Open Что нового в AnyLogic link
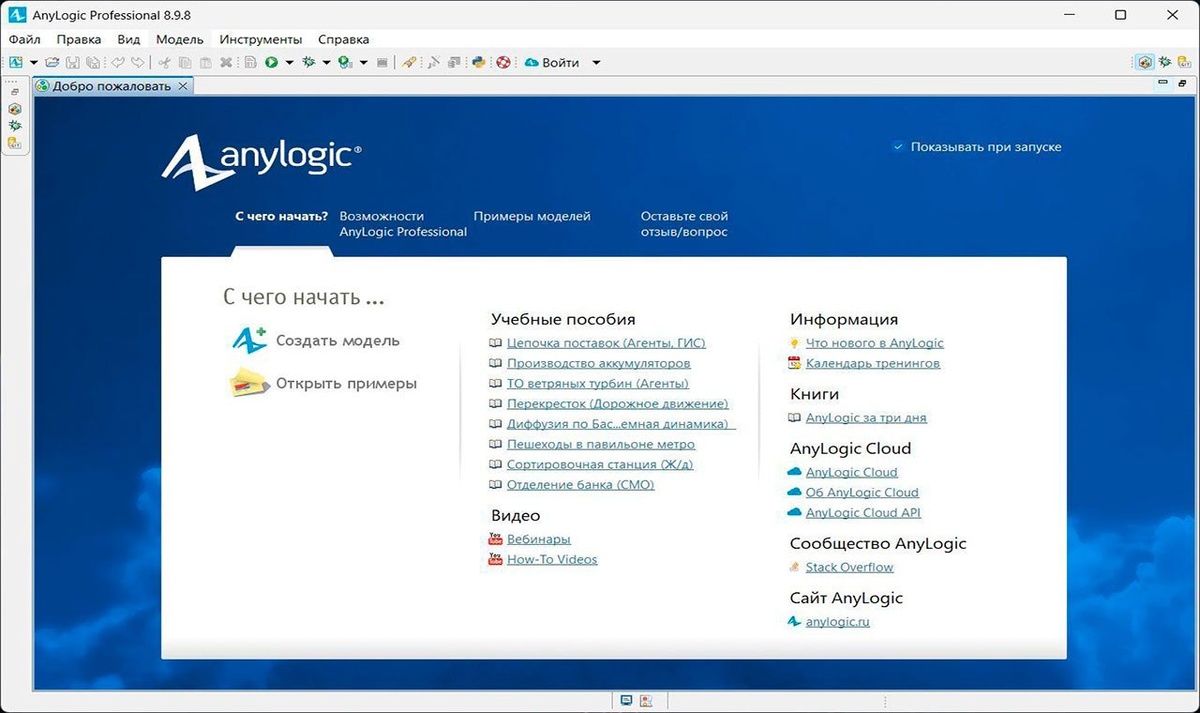Viewport: 1200px width, 713px height. click(874, 343)
